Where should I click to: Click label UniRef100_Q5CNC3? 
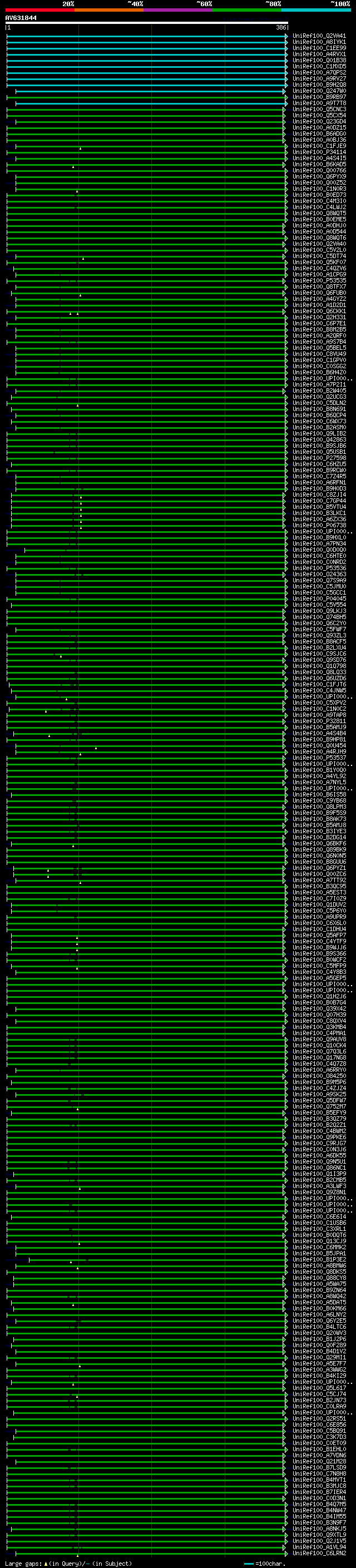pyautogui.click(x=319, y=109)
